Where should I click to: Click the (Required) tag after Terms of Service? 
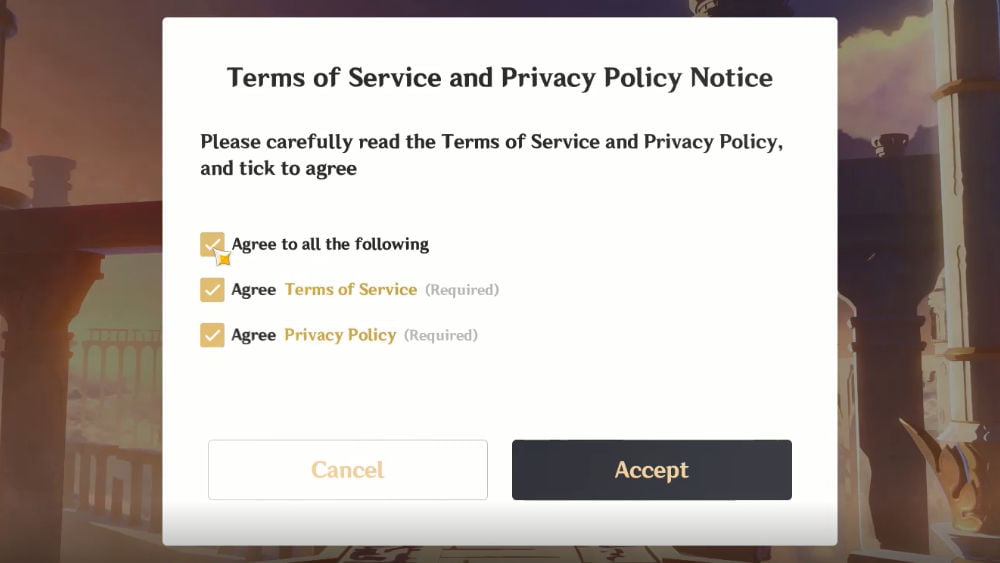[x=462, y=290]
